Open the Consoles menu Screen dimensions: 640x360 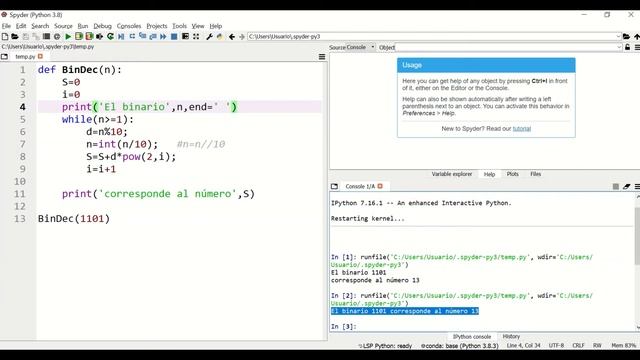click(x=129, y=26)
